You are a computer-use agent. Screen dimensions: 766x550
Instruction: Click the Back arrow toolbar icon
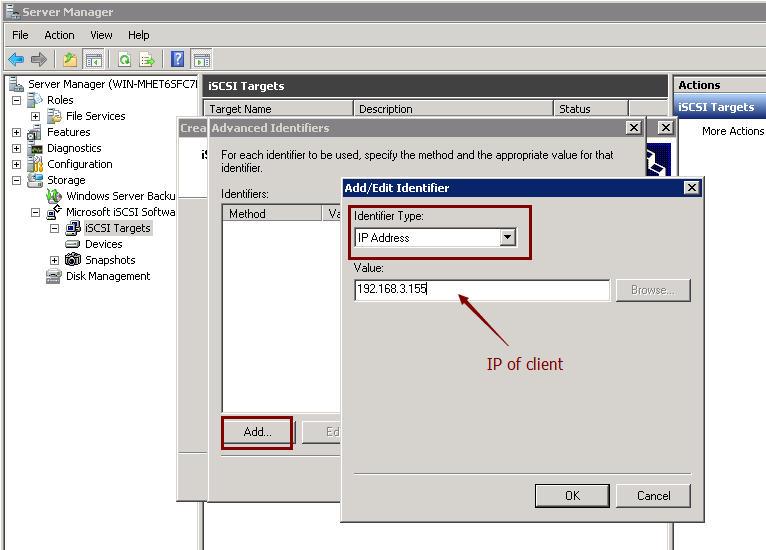[16, 59]
